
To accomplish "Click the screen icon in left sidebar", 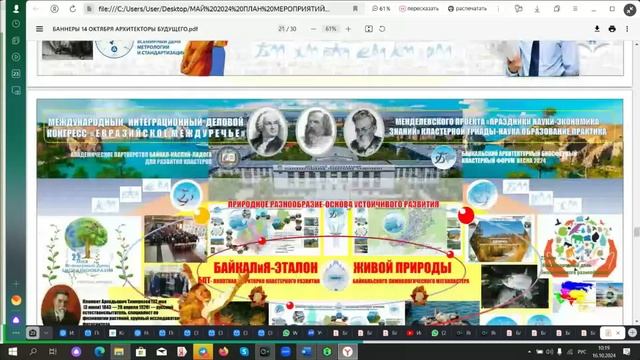I will coord(16,90).
